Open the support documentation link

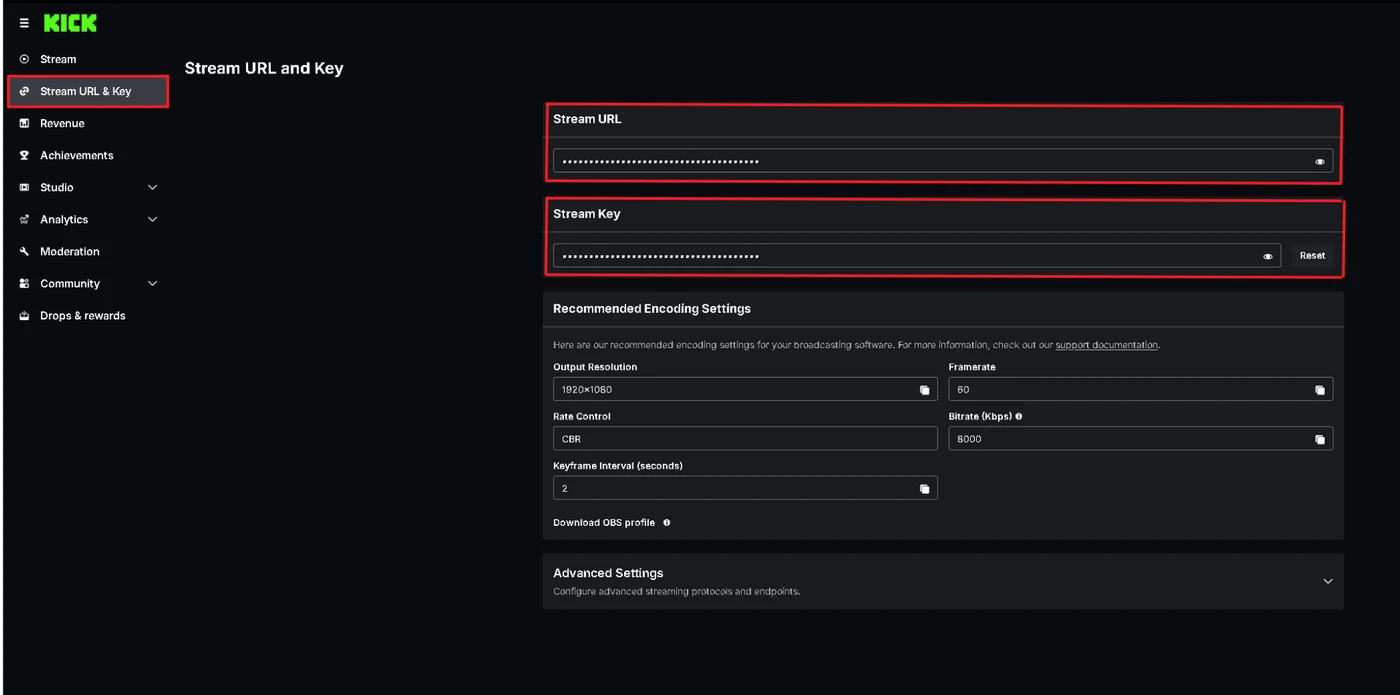click(x=1106, y=345)
